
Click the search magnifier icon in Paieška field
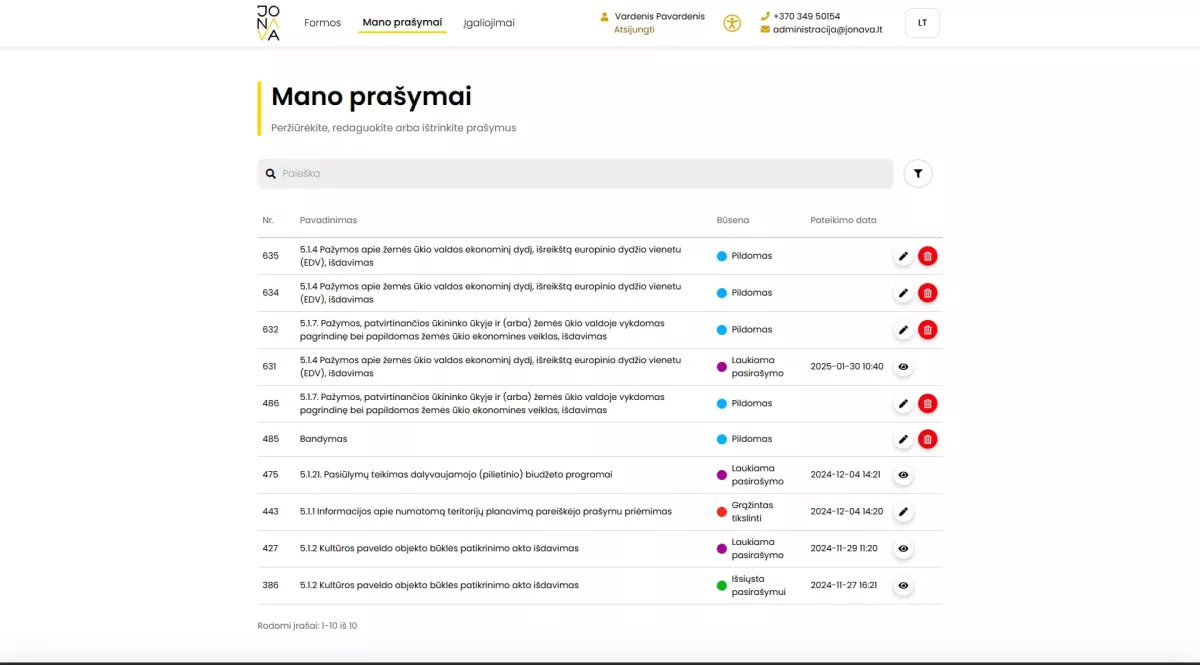270,173
